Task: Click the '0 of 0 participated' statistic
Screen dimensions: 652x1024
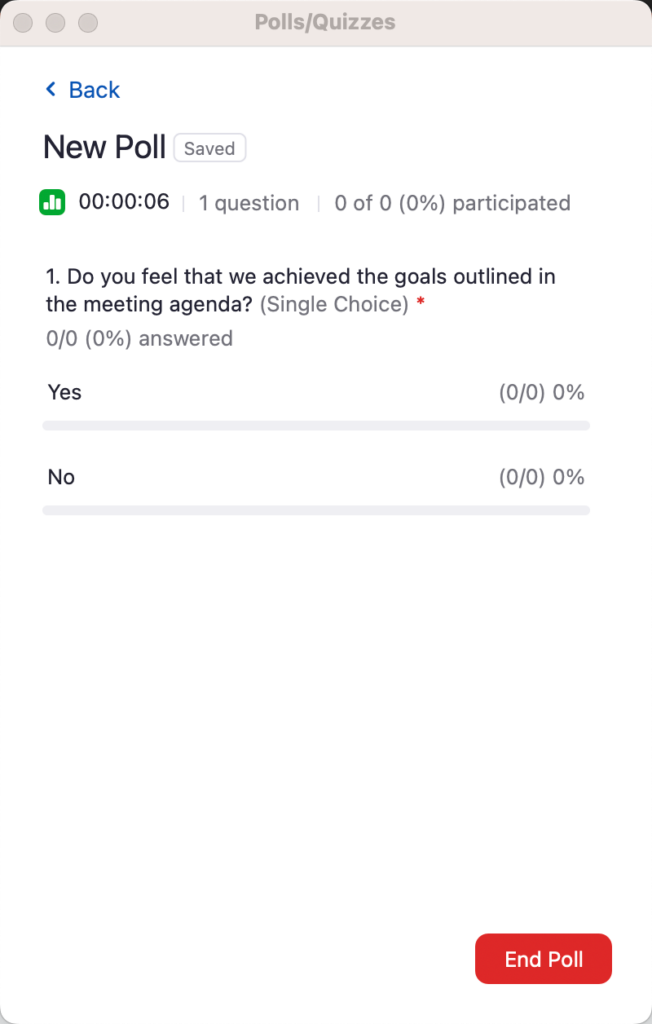Action: pos(452,203)
